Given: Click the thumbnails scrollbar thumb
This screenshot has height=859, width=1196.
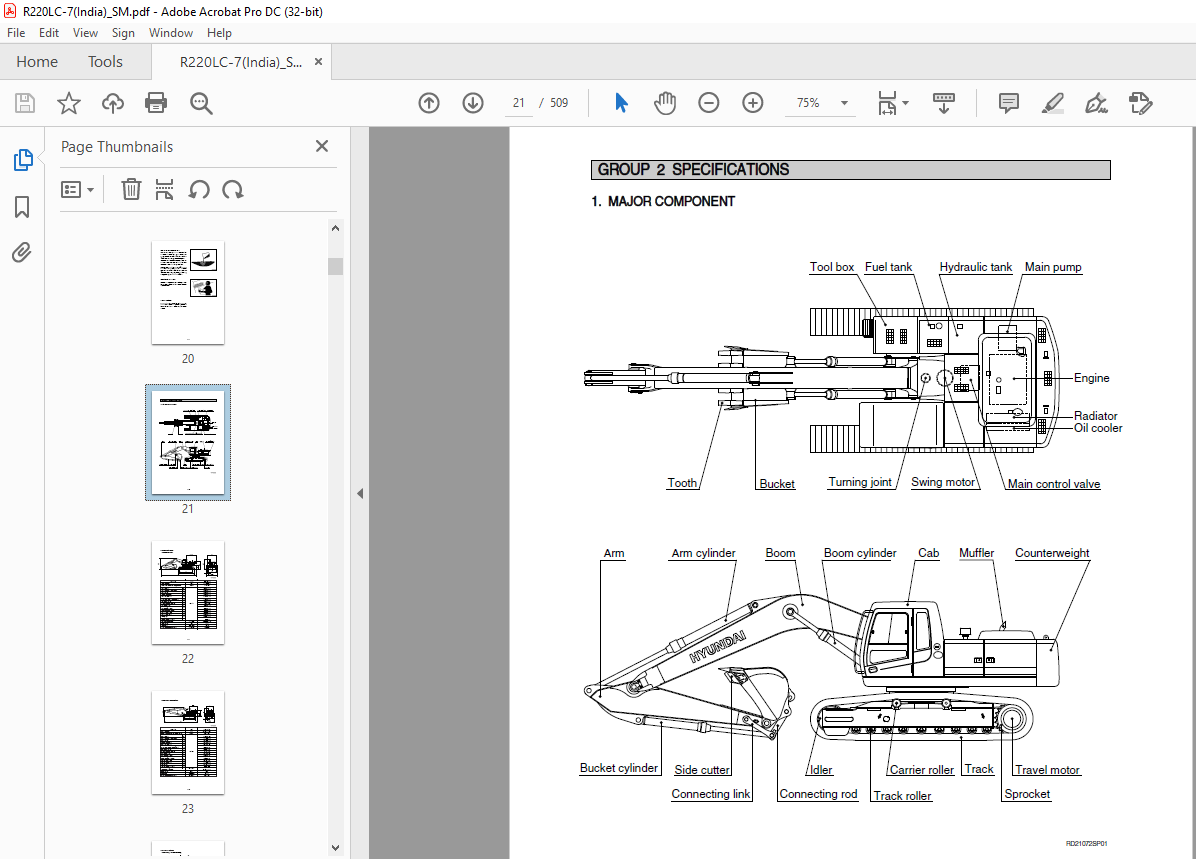Looking at the screenshot, I should (336, 265).
